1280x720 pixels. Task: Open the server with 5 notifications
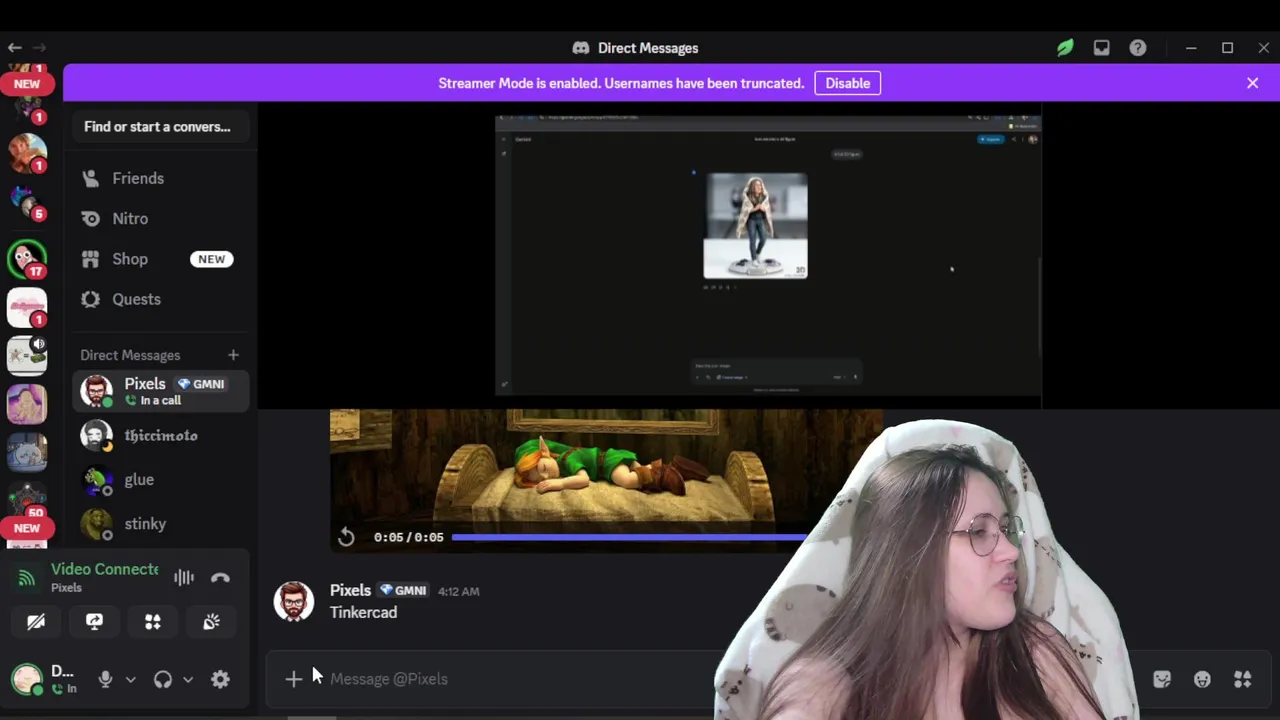coord(27,203)
